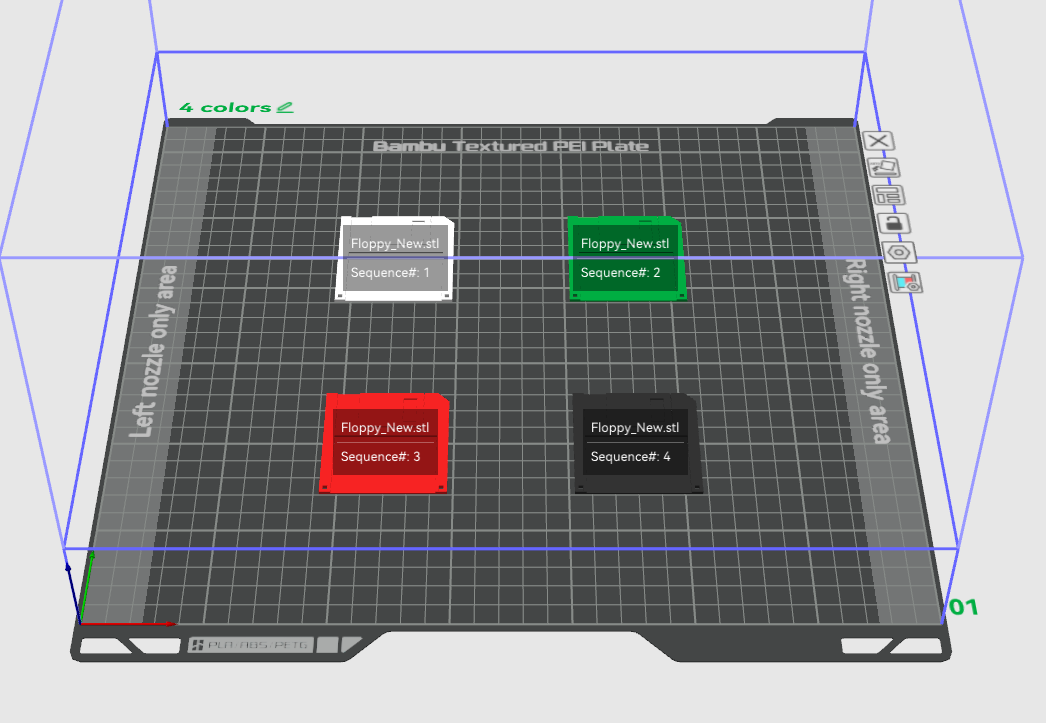
Task: Select green Floppy_New.stl Sequence#: 2
Action: 626,259
